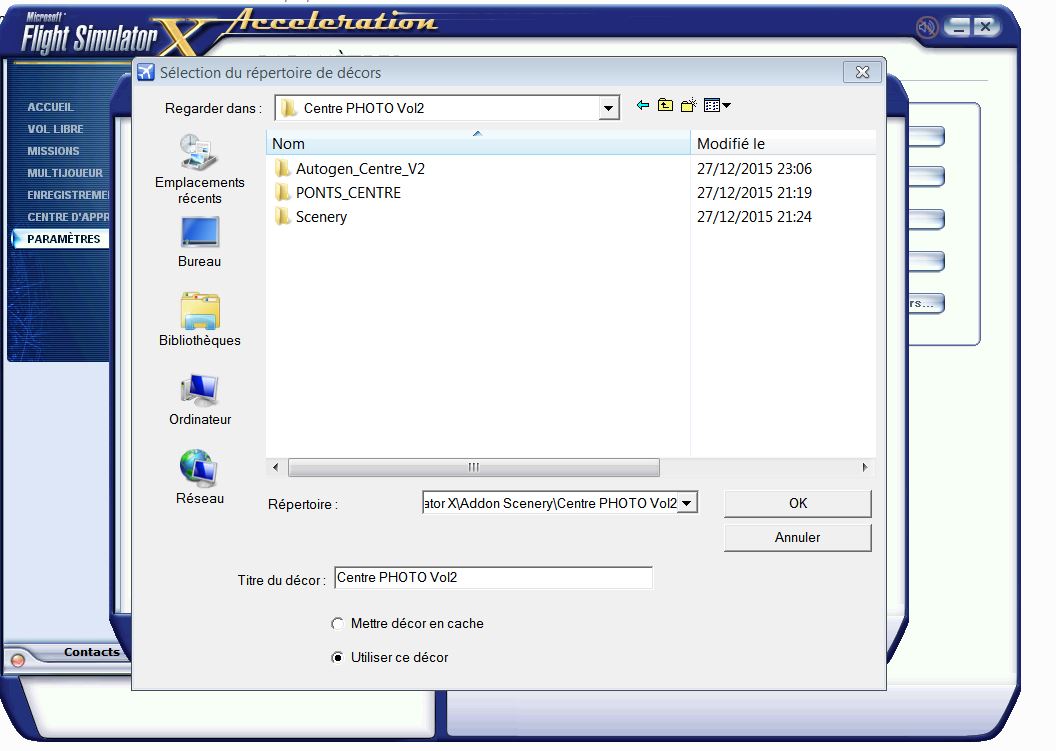Click date 27/12/2015 21:19
The height and width of the screenshot is (751, 1056).
754,193
